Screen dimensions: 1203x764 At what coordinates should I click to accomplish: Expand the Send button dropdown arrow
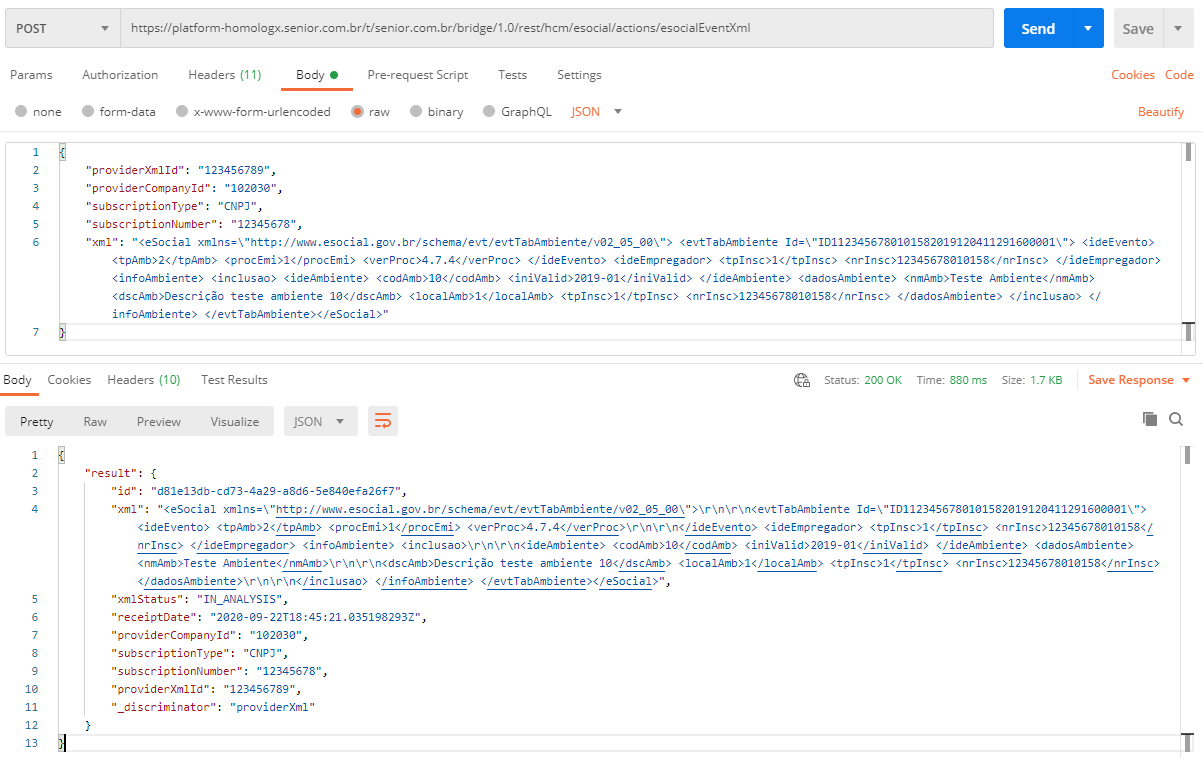coord(1088,29)
